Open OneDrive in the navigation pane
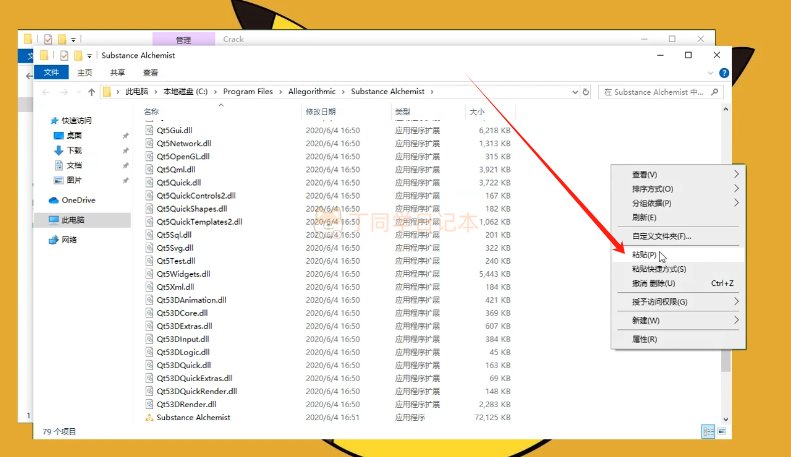The width and height of the screenshot is (791, 457). (78, 200)
